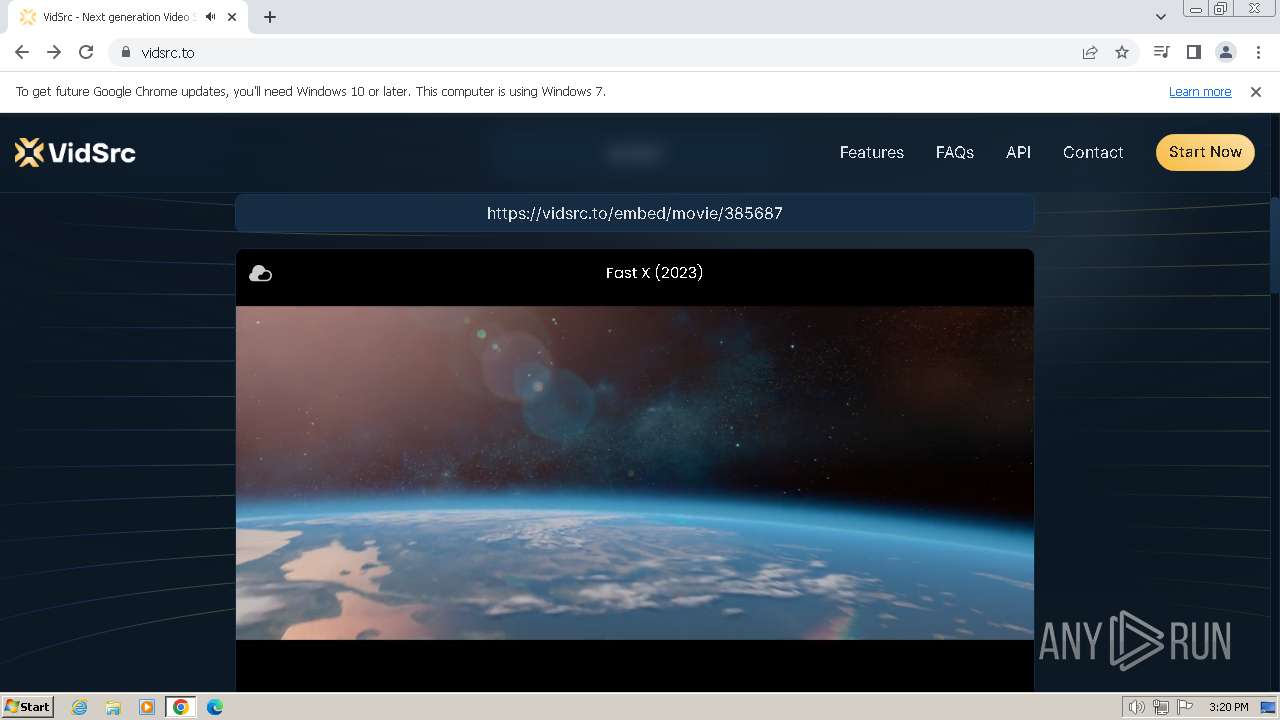This screenshot has height=720, width=1280.
Task: Open Action Center flag icon
Action: (x=1185, y=707)
